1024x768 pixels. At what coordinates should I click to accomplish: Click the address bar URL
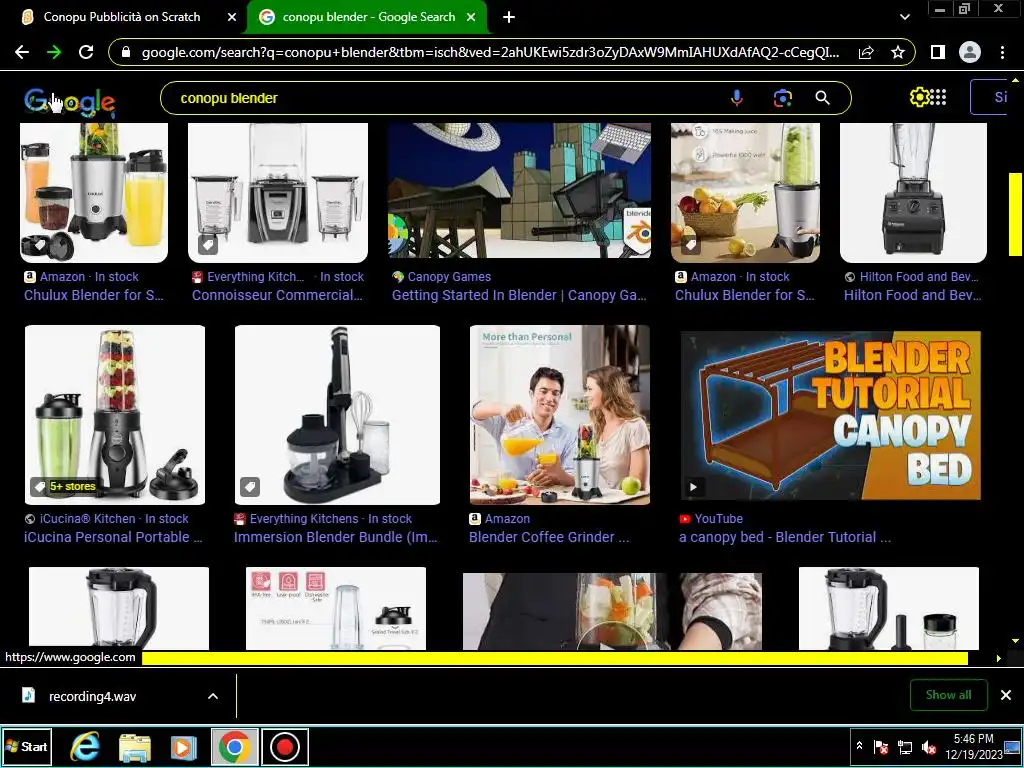pyautogui.click(x=490, y=52)
